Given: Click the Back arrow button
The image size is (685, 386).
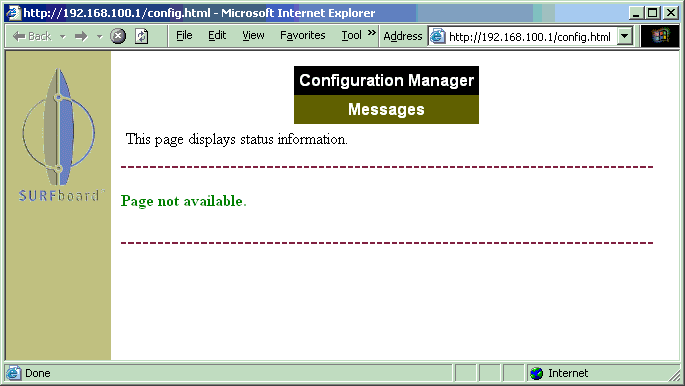Looking at the screenshot, I should [32, 36].
